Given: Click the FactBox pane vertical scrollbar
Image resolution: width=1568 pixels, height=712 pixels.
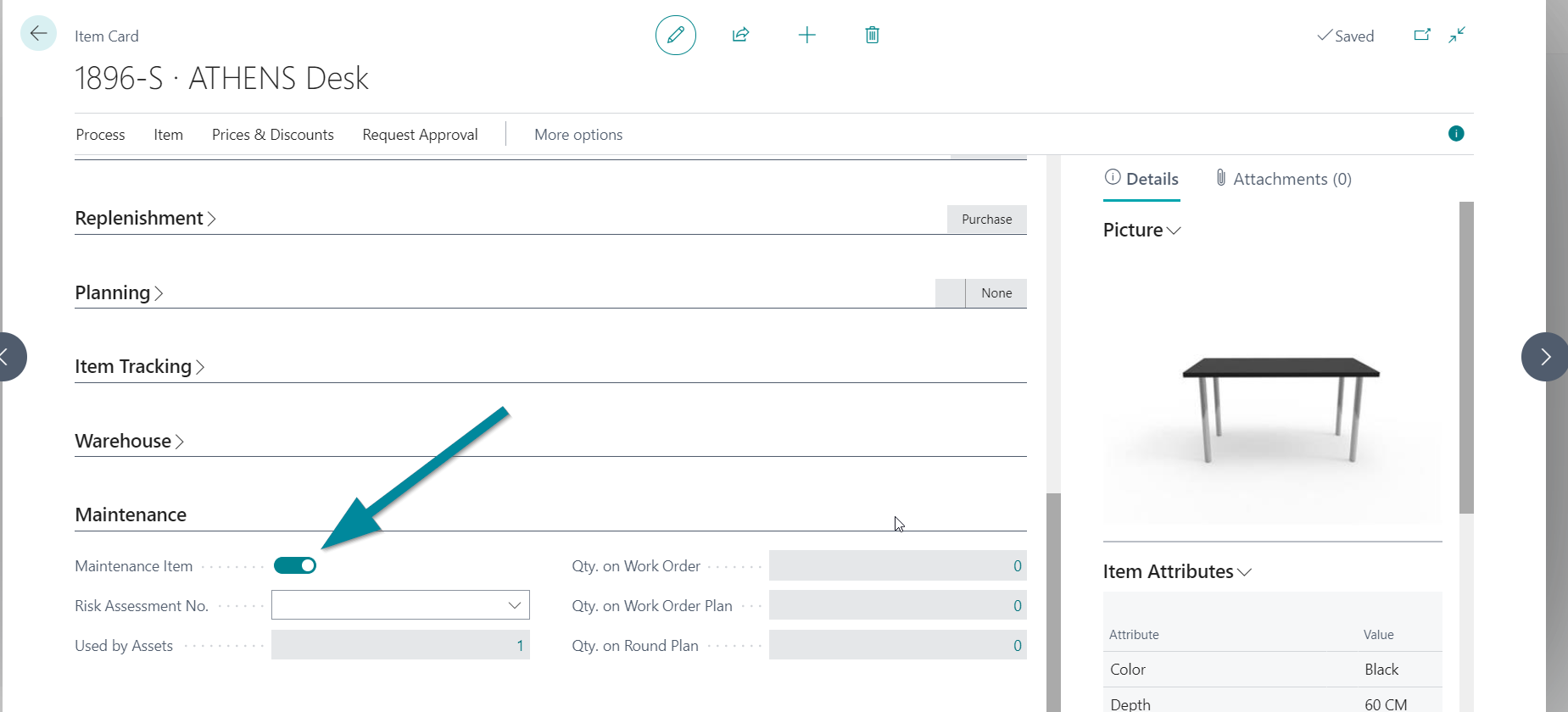Looking at the screenshot, I should pyautogui.click(x=1466, y=357).
